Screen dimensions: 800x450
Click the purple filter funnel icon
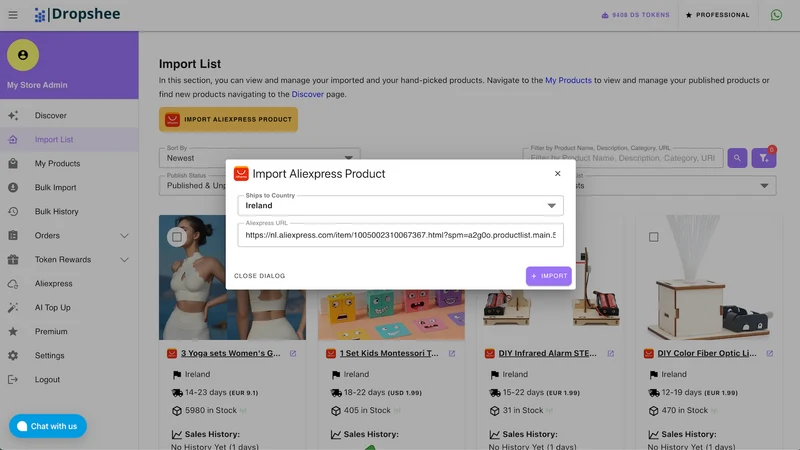763,158
